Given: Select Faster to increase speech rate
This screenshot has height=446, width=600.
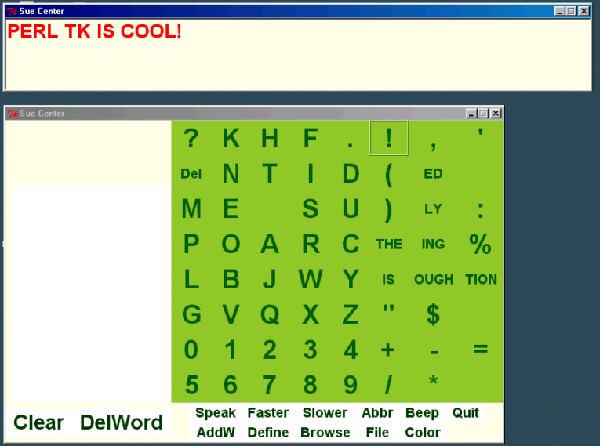Looking at the screenshot, I should click(x=268, y=413).
